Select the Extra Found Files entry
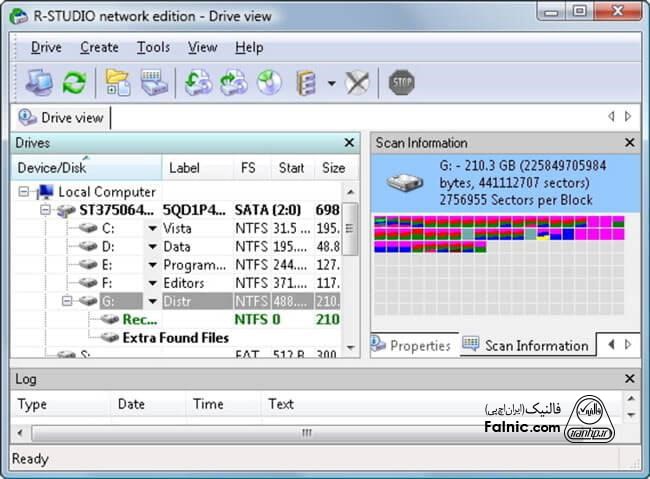The image size is (650, 479). point(175,338)
